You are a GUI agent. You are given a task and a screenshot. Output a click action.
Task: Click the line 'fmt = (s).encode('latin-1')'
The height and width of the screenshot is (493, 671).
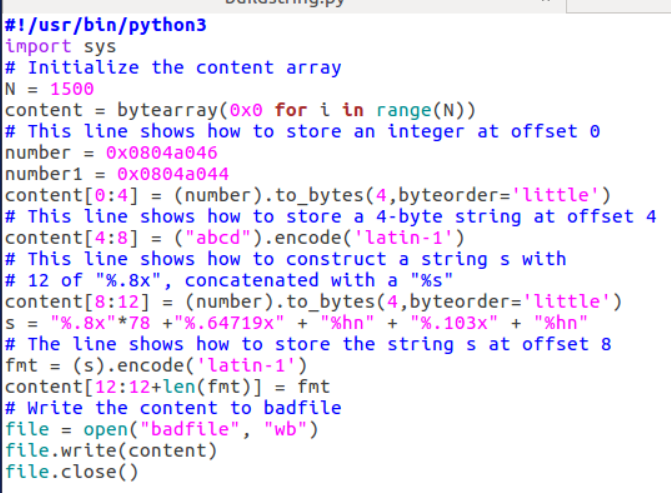[156, 366]
